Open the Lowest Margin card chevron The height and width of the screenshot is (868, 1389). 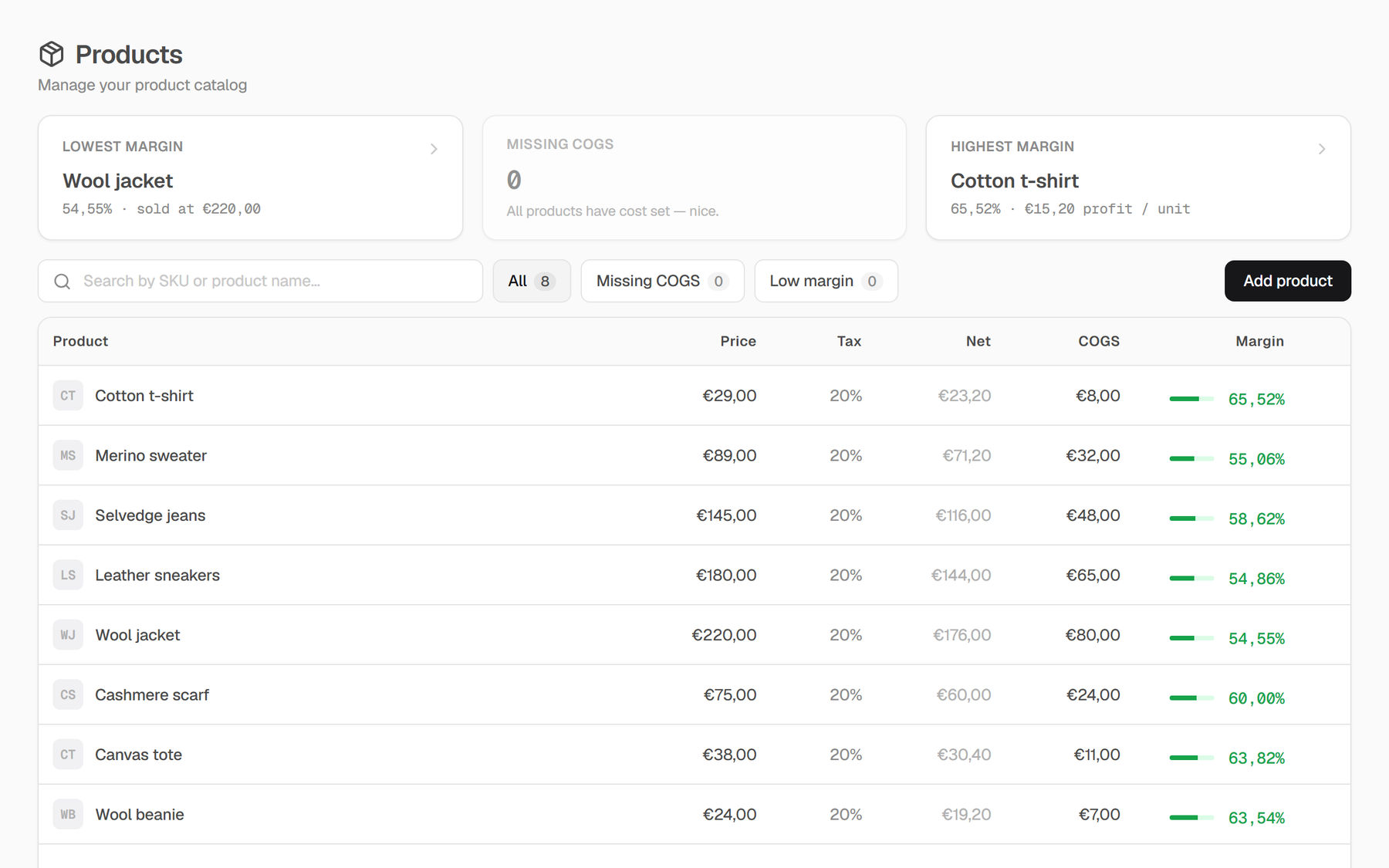[x=434, y=149]
